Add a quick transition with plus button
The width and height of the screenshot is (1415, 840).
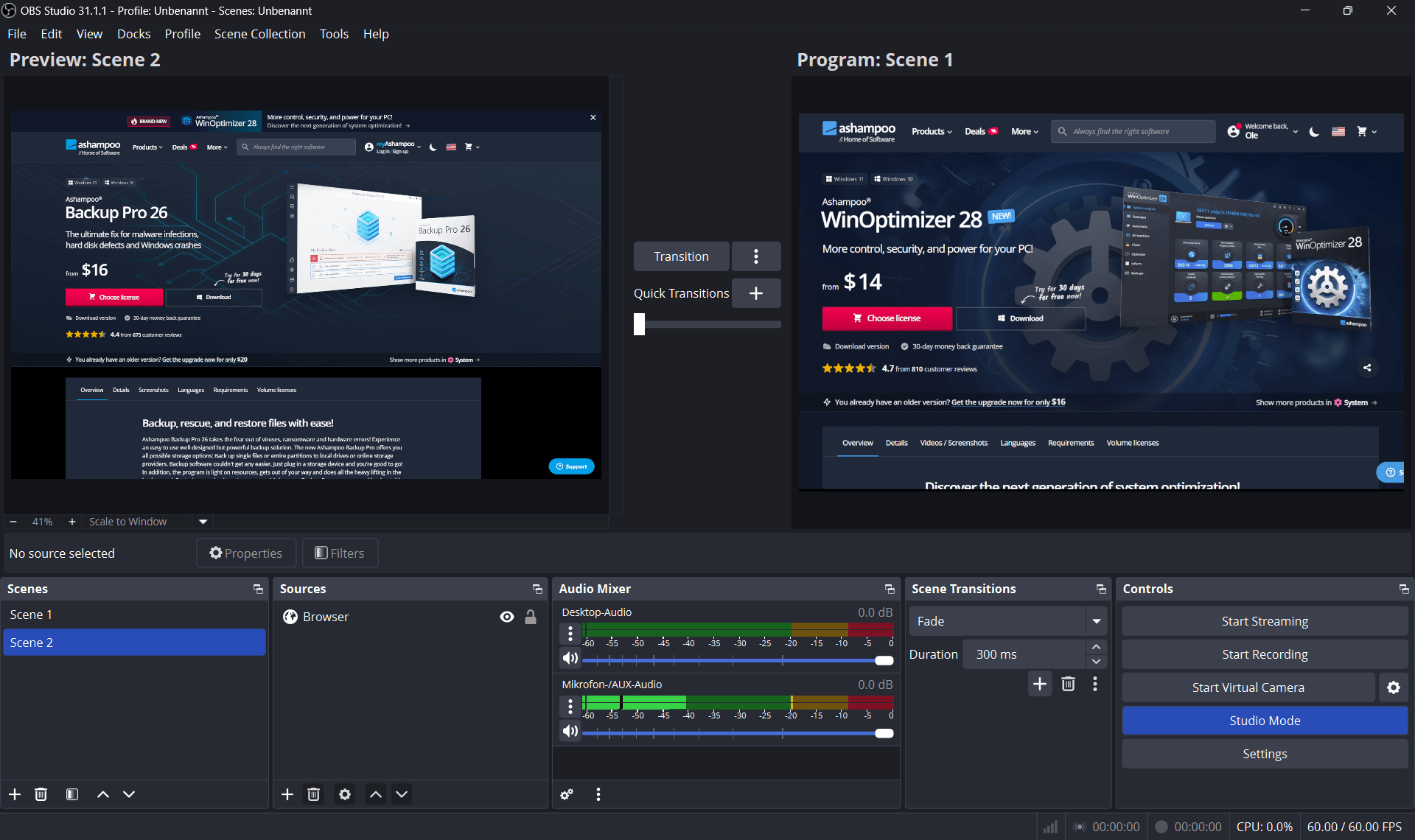click(755, 293)
